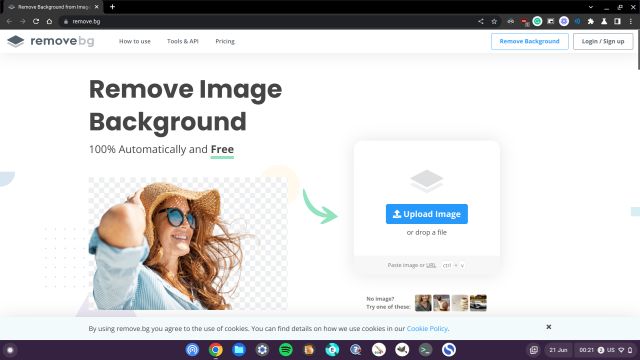
Task: Click the blue sound-wave extension icon
Action: coord(578,21)
